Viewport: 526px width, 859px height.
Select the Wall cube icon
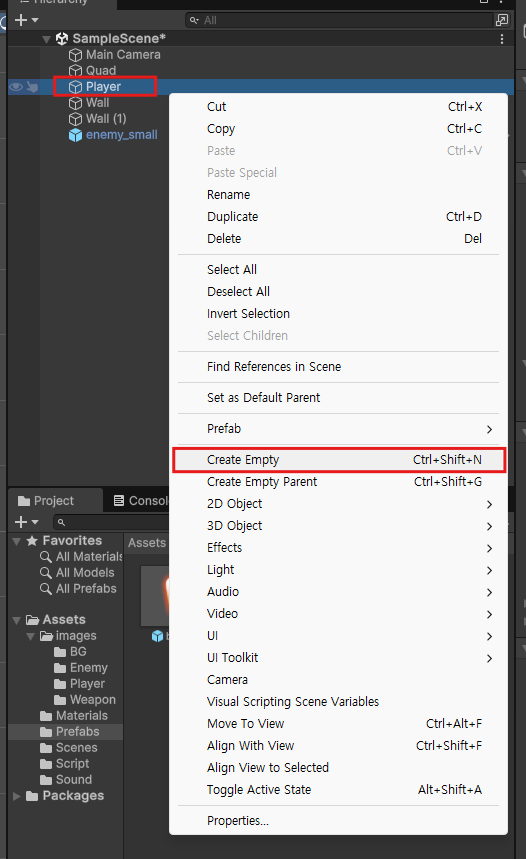point(75,103)
